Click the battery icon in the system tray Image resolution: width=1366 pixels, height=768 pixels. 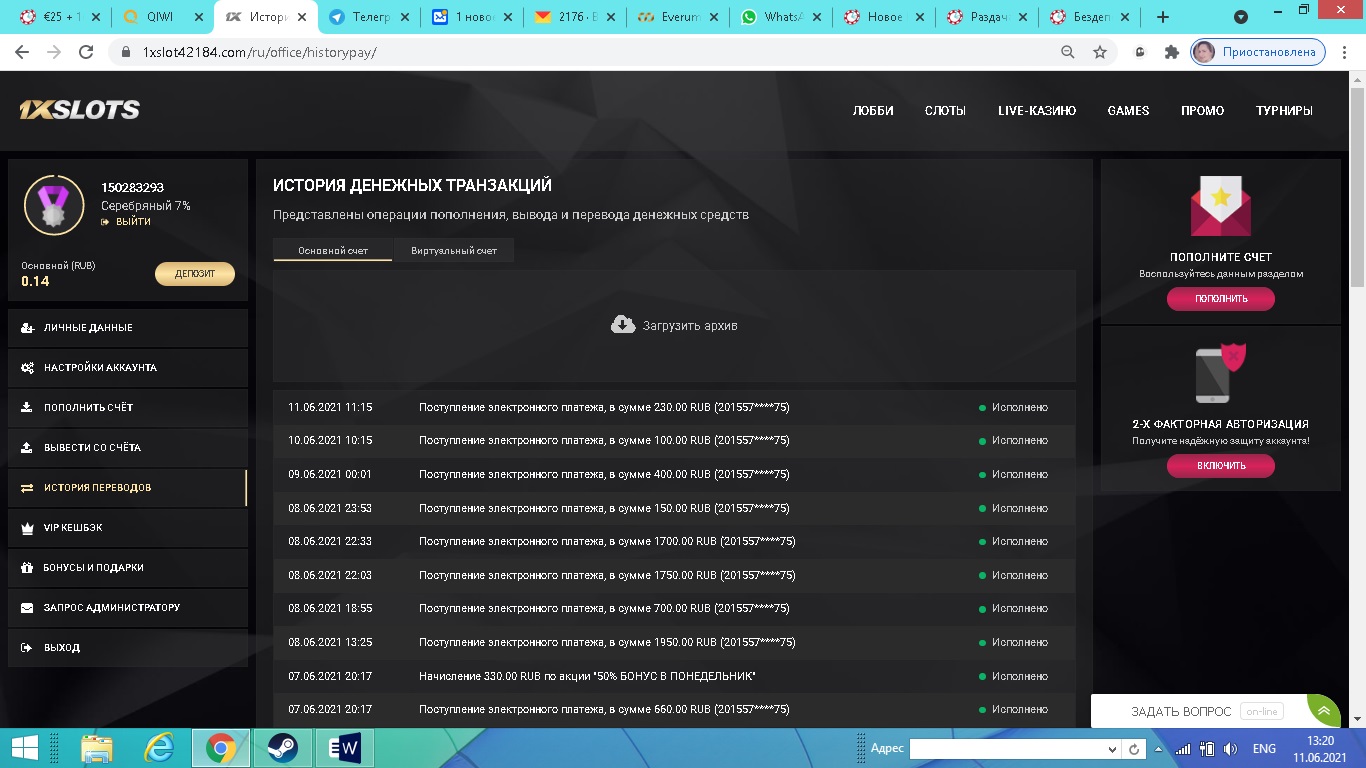[x=1207, y=749]
